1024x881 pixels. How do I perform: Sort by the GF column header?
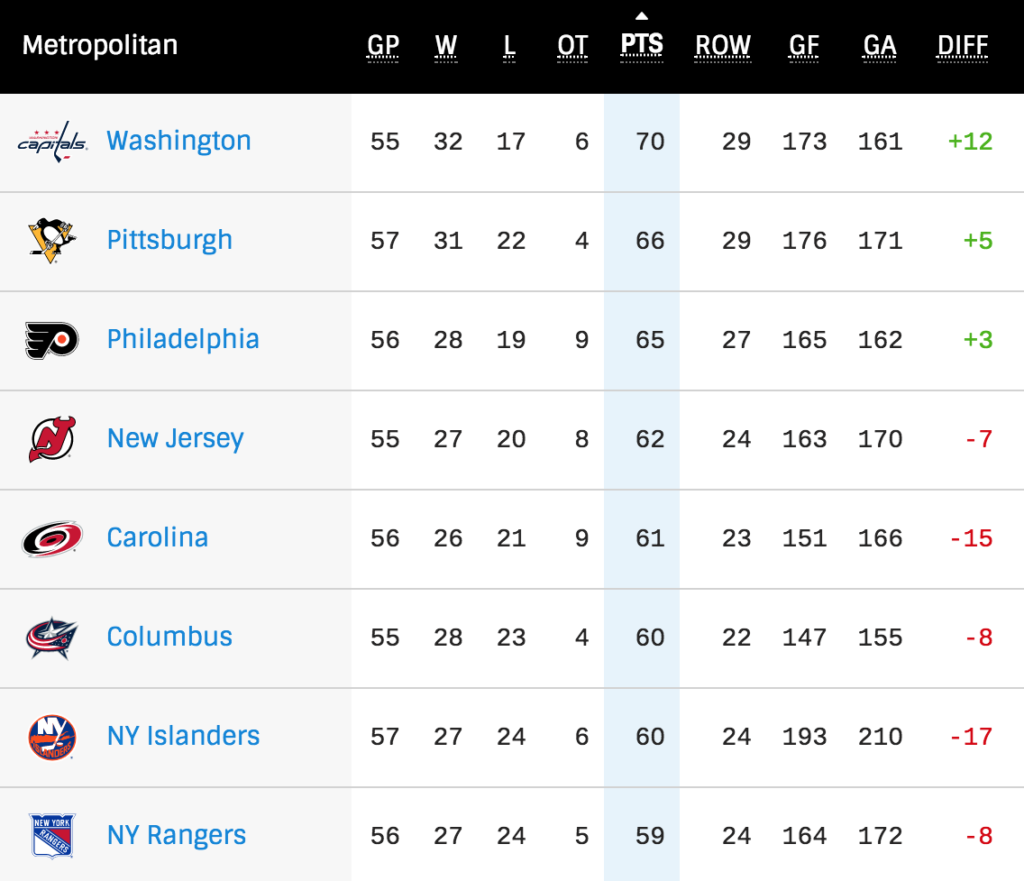(804, 46)
